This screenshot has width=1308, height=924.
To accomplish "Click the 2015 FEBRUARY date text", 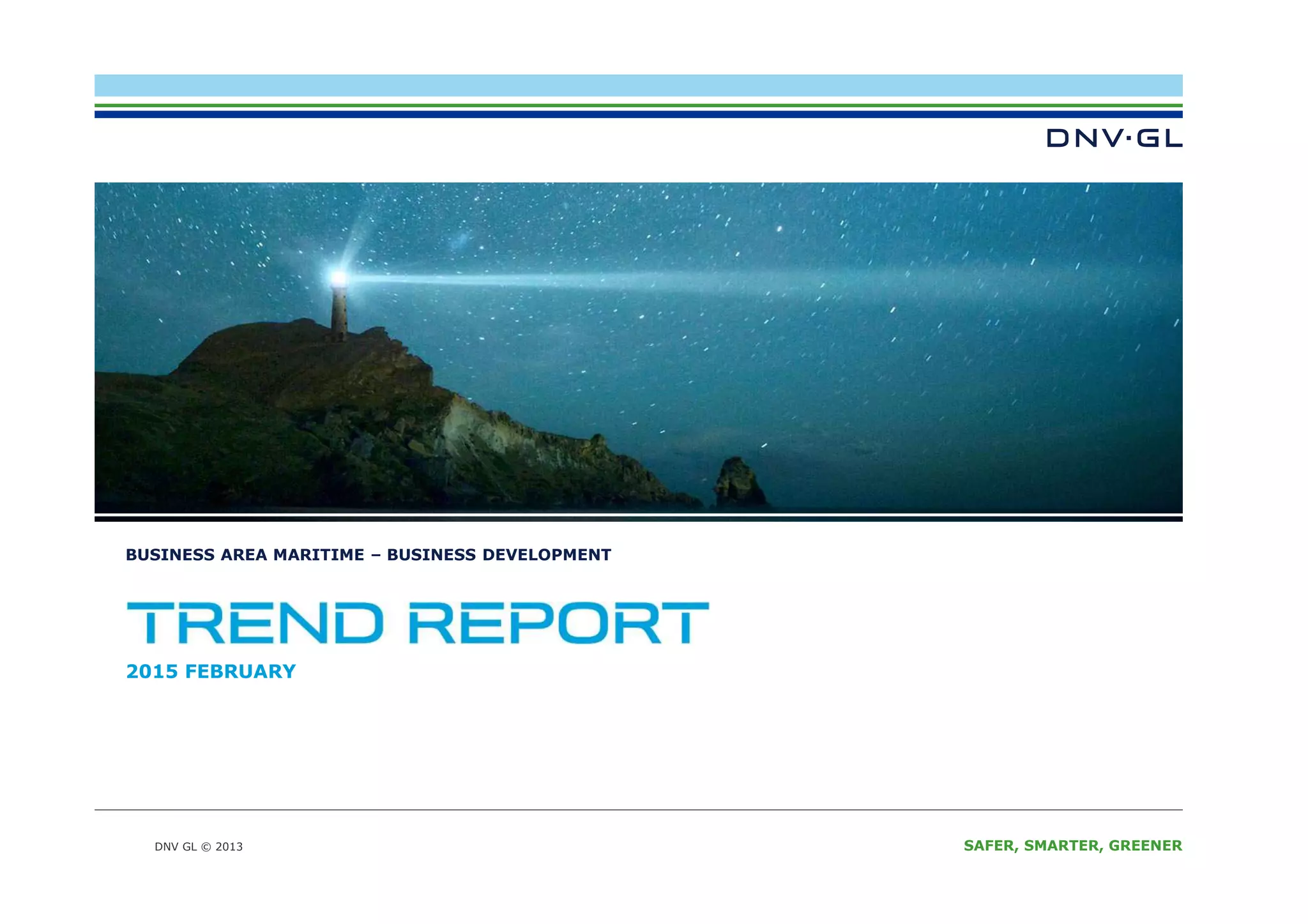I will click(211, 672).
